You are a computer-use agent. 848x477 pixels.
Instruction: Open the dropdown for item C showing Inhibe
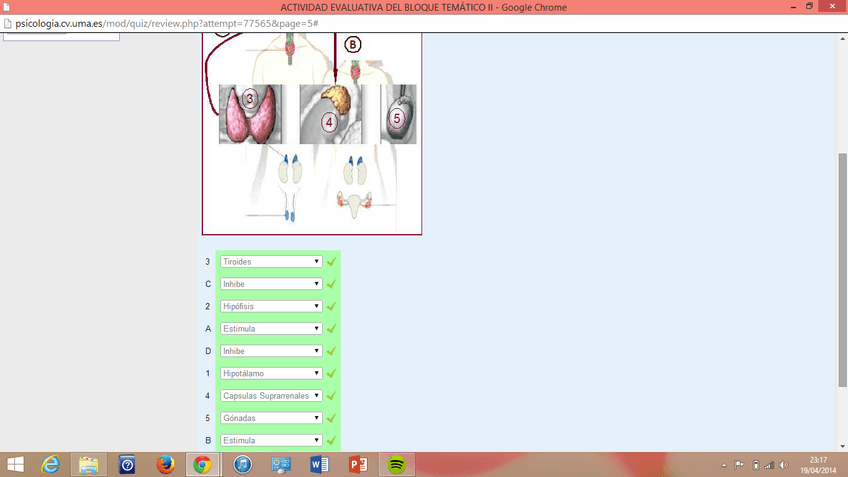click(x=271, y=284)
